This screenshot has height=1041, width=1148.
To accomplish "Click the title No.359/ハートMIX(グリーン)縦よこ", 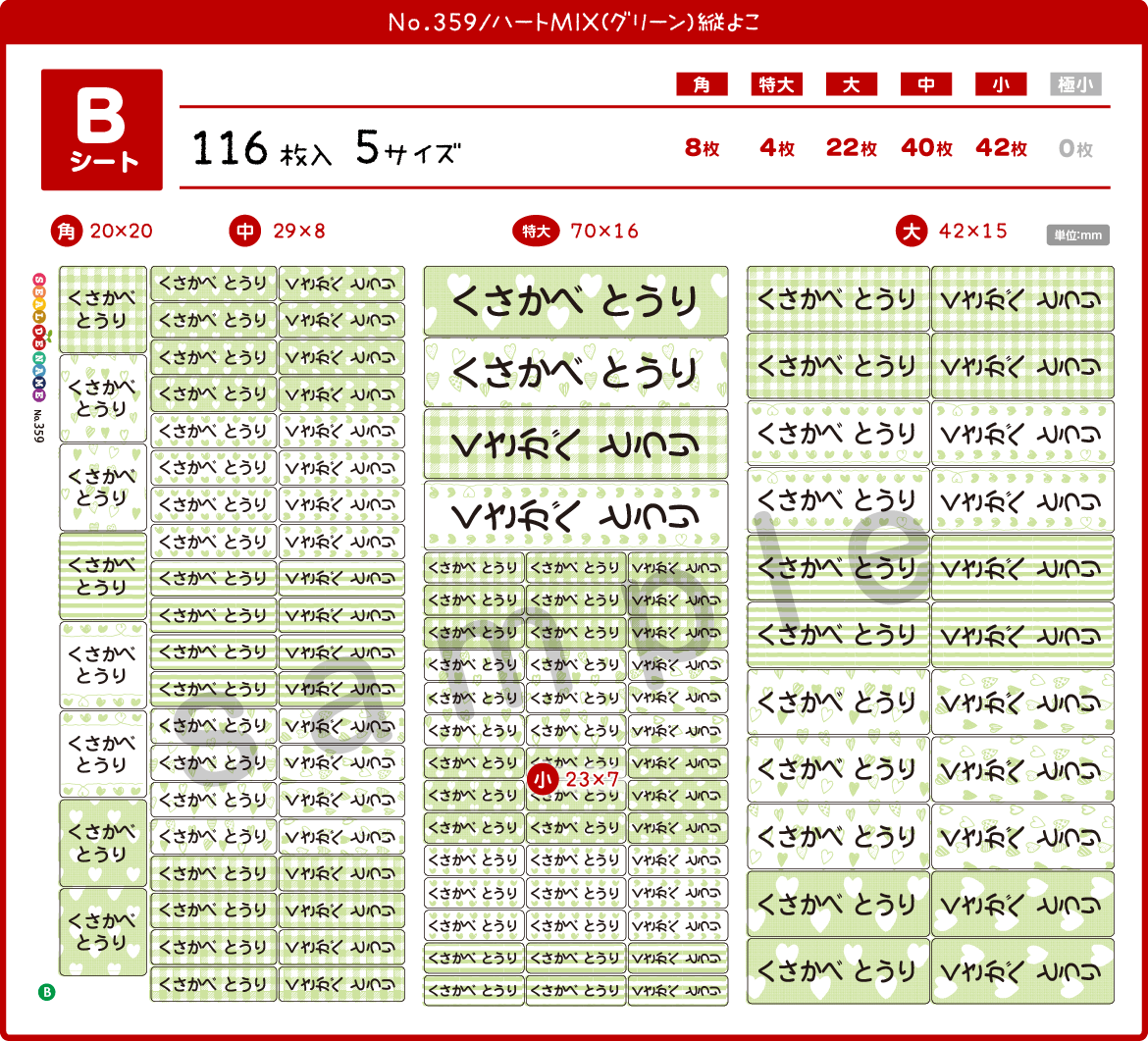I will pyautogui.click(x=574, y=22).
